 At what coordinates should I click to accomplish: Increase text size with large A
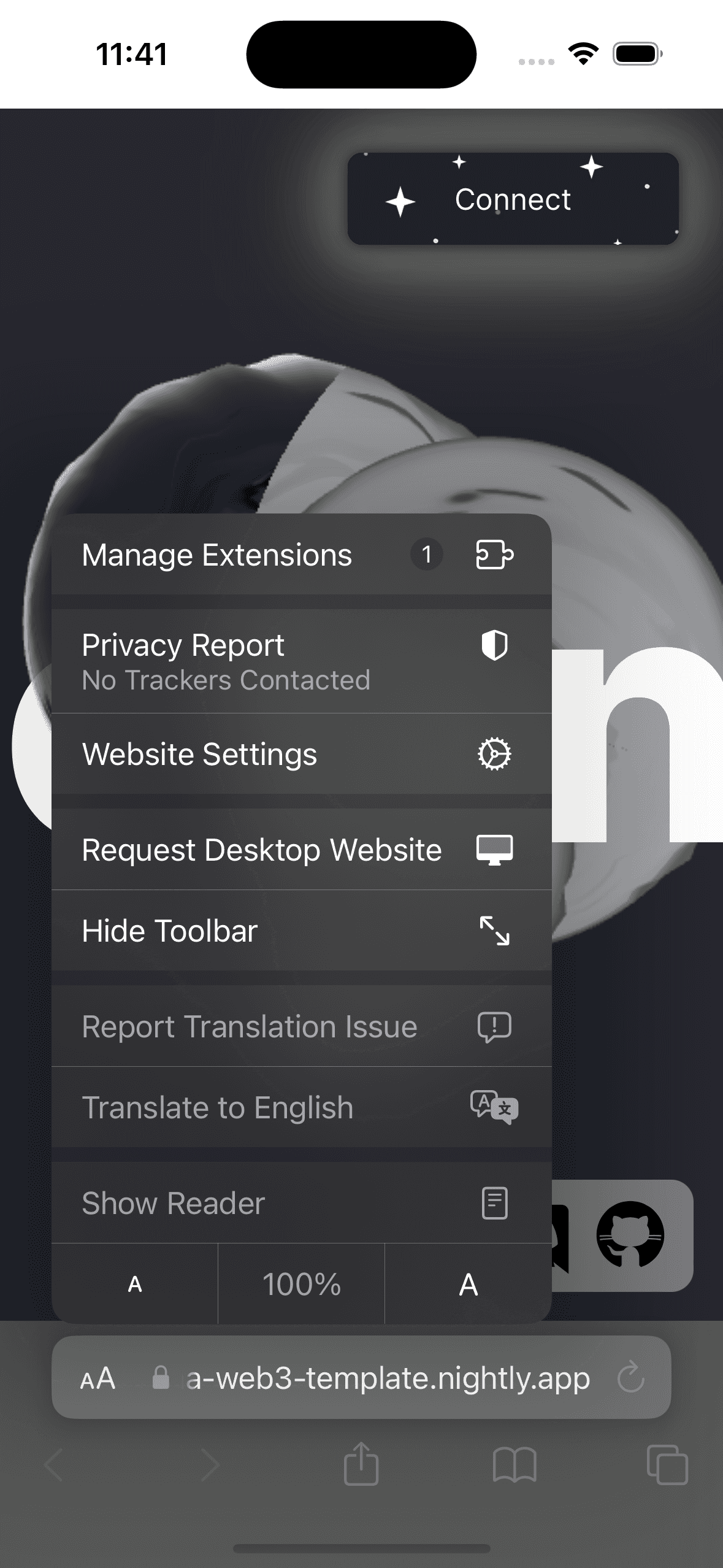point(469,1284)
